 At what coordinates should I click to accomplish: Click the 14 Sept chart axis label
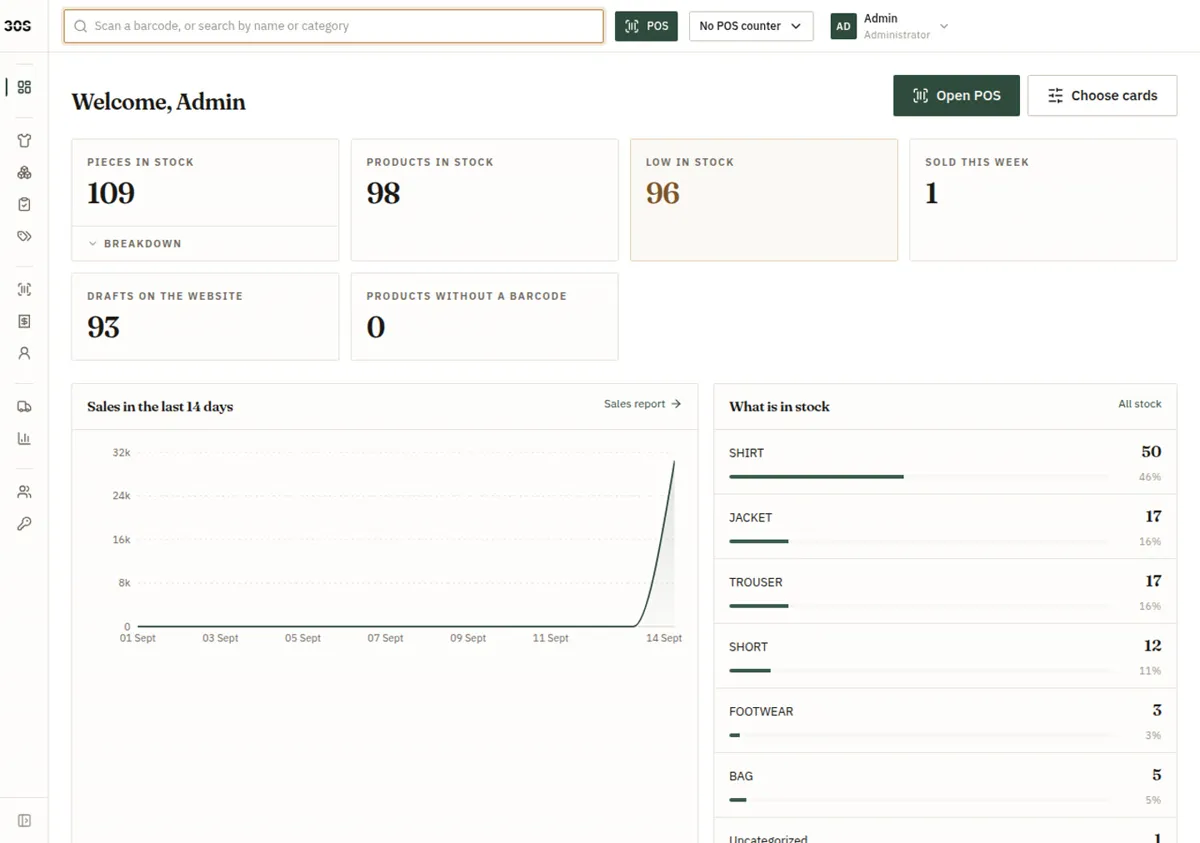tap(664, 638)
